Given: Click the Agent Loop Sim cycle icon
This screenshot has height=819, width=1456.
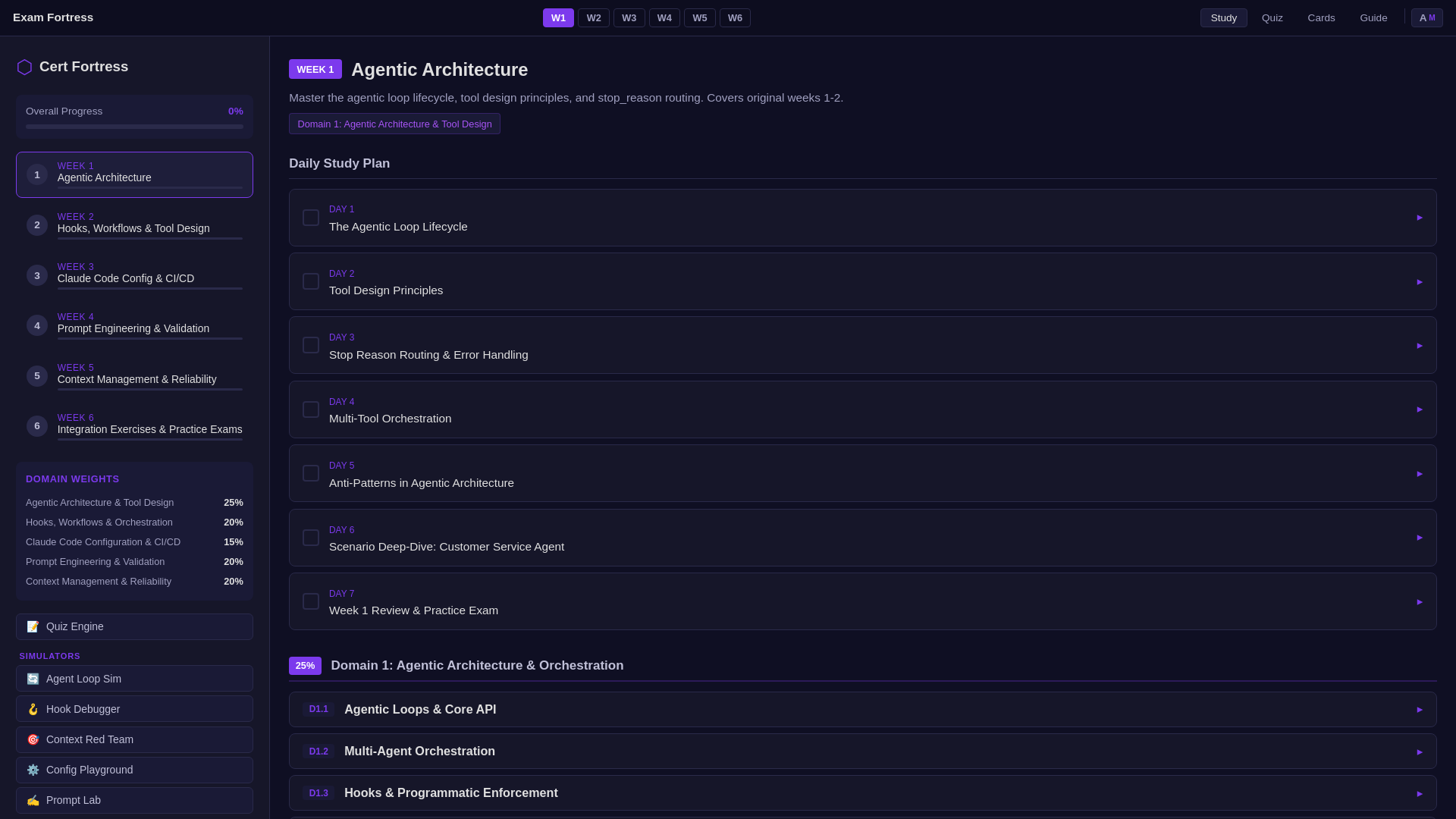Looking at the screenshot, I should [33, 679].
